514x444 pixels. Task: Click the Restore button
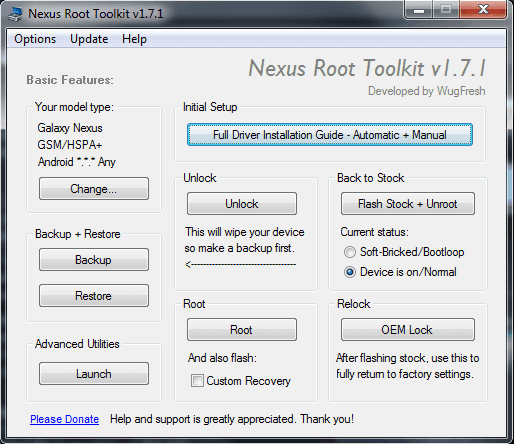pos(94,295)
